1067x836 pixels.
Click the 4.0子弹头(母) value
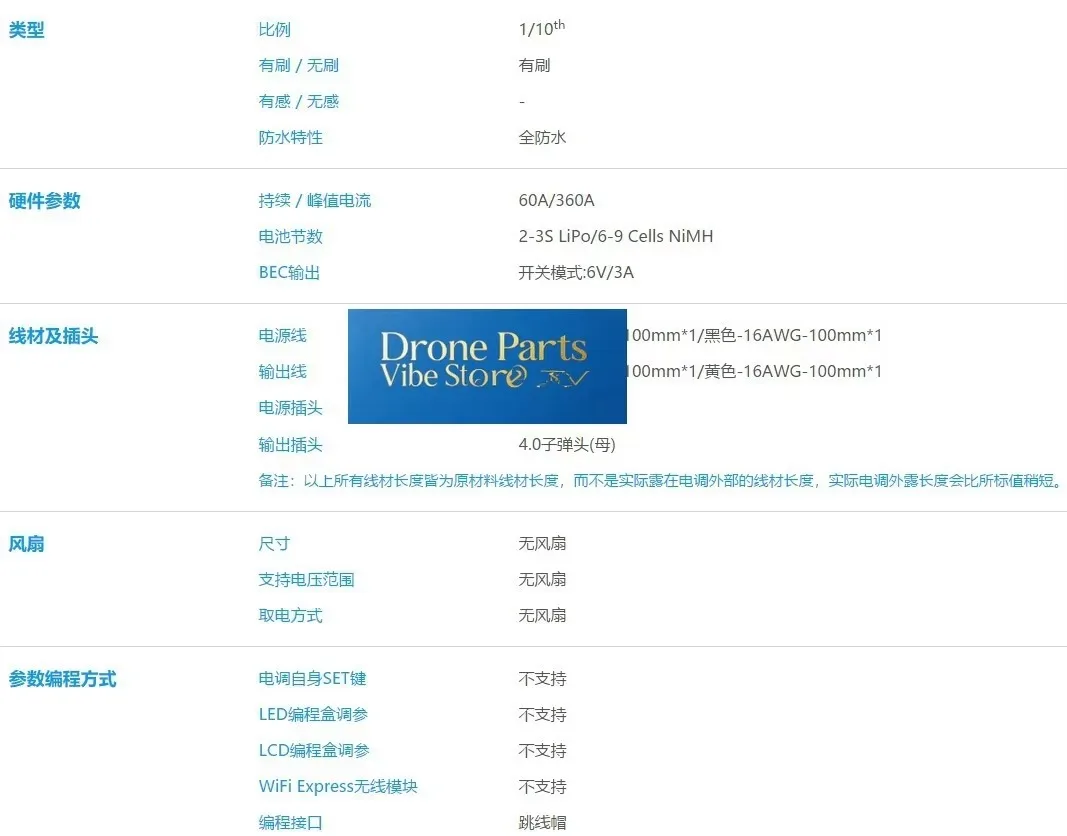tap(567, 444)
